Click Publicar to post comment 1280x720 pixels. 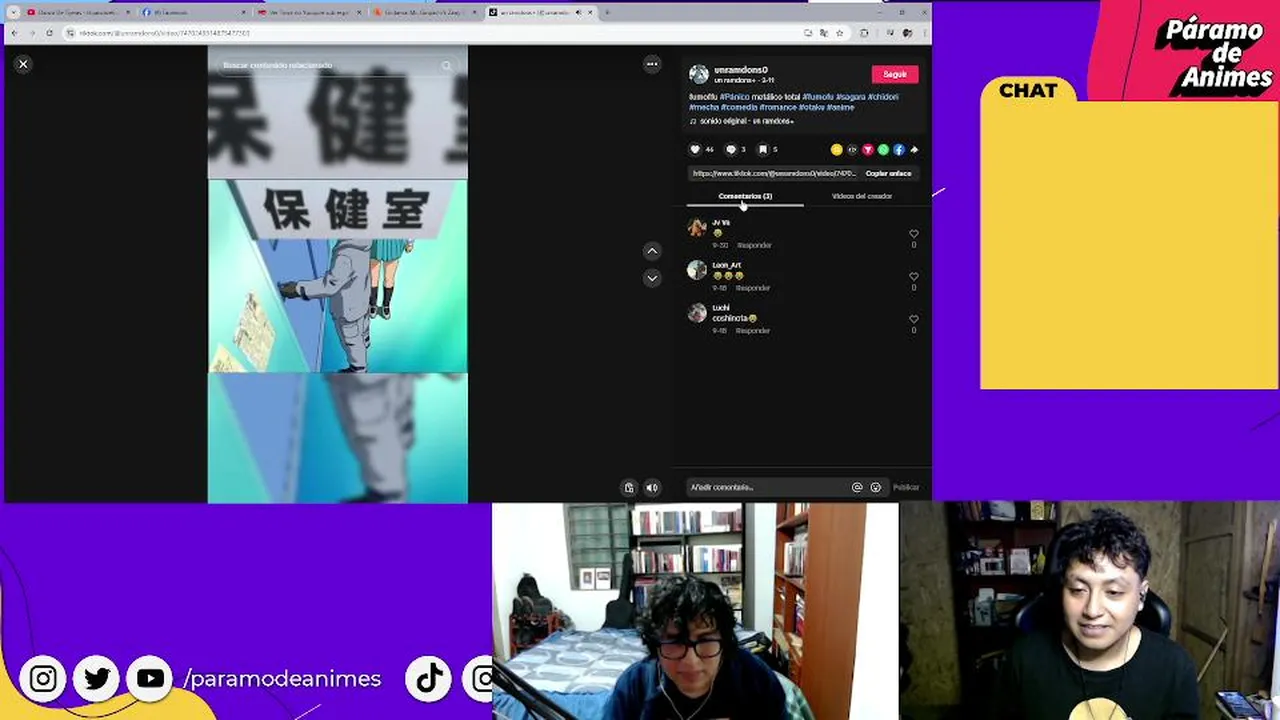[x=906, y=487]
